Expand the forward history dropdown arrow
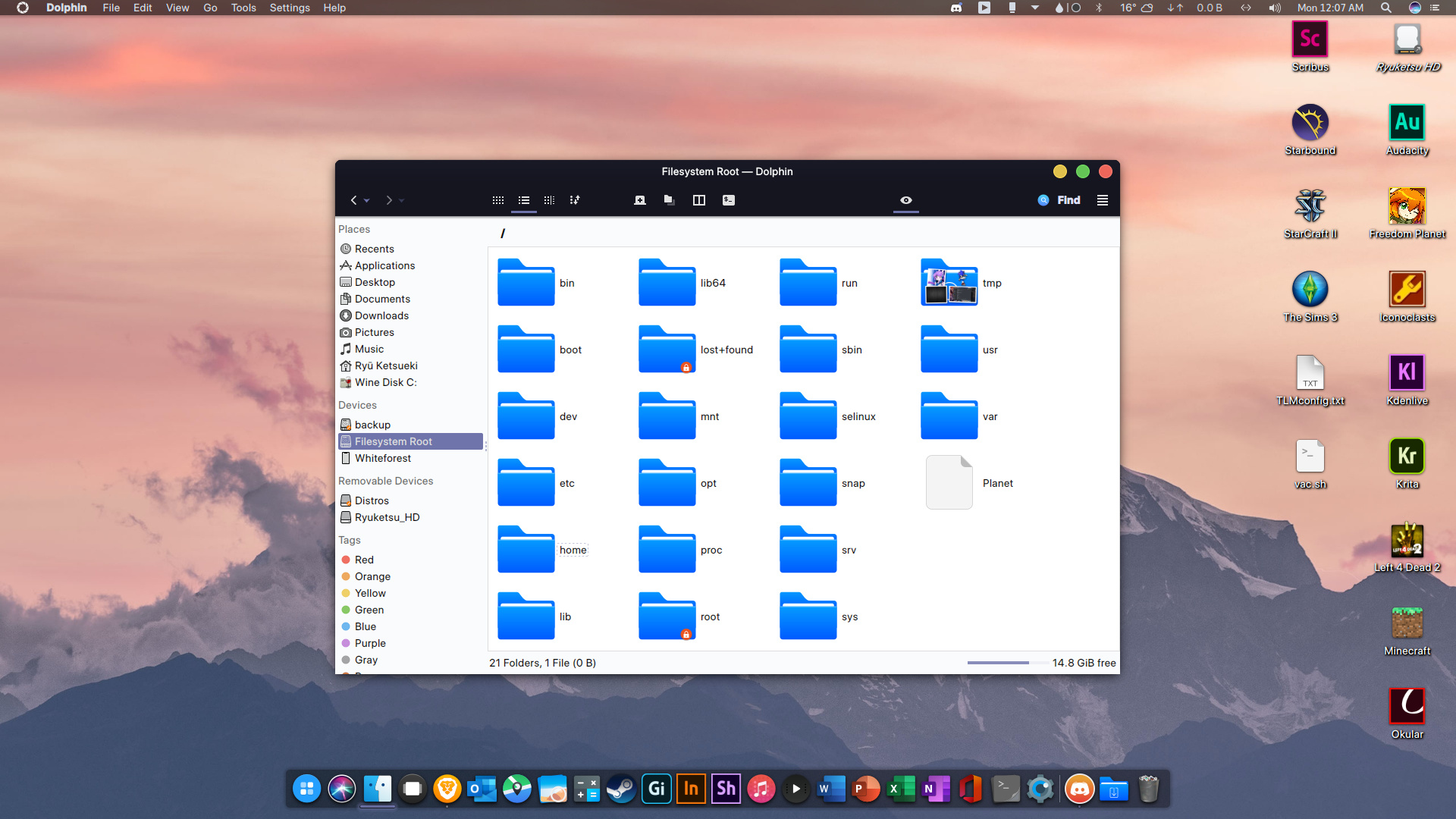Screen dimensions: 1456x819 pyautogui.click(x=402, y=201)
